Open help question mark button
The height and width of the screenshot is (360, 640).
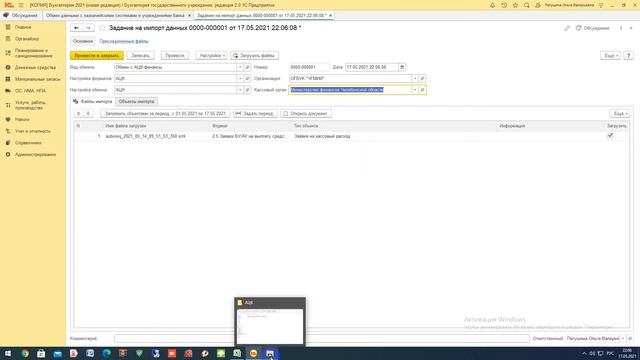[629, 56]
